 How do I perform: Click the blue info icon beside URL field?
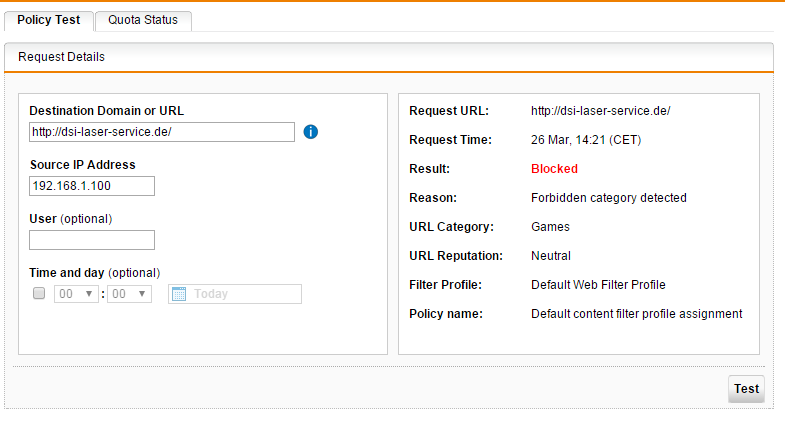click(x=310, y=132)
